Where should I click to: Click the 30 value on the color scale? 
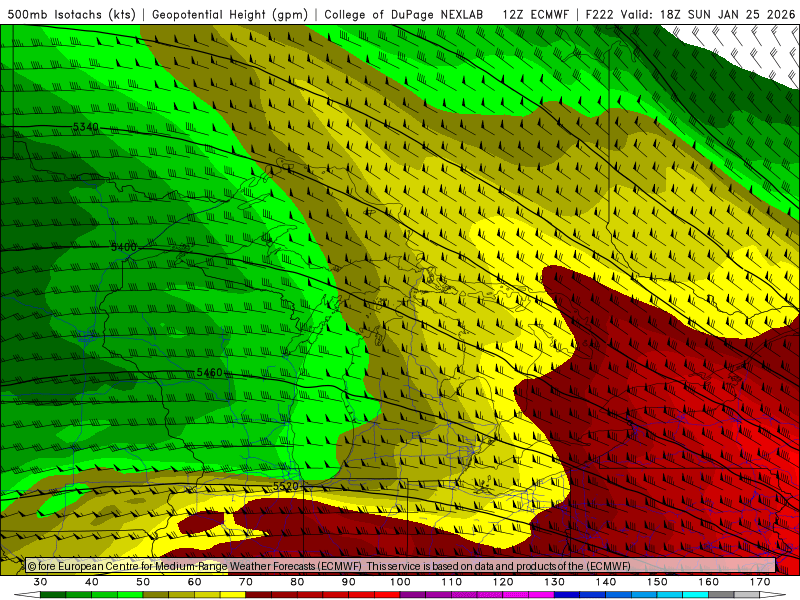pyautogui.click(x=40, y=582)
